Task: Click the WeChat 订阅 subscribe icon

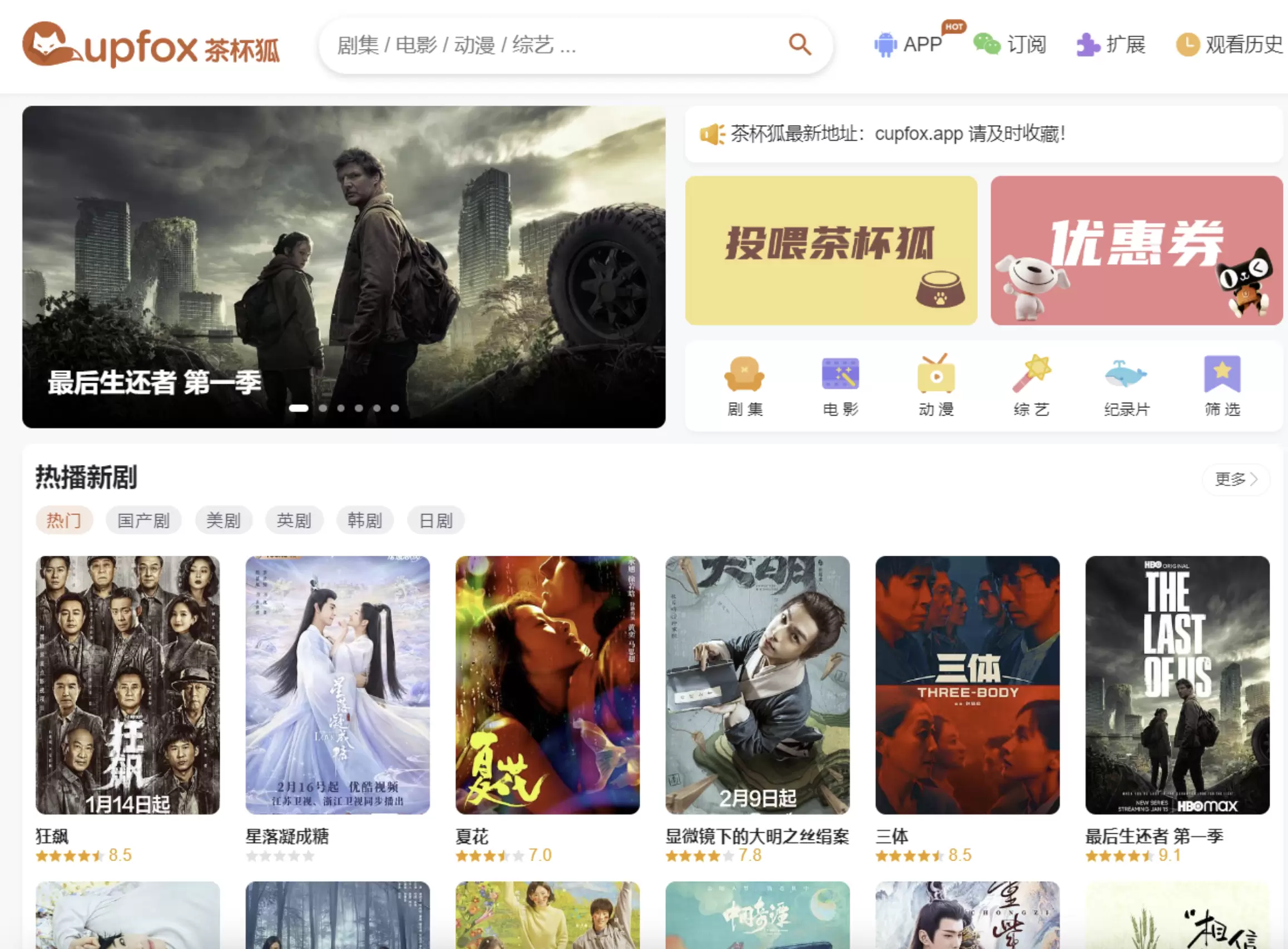Action: click(987, 45)
